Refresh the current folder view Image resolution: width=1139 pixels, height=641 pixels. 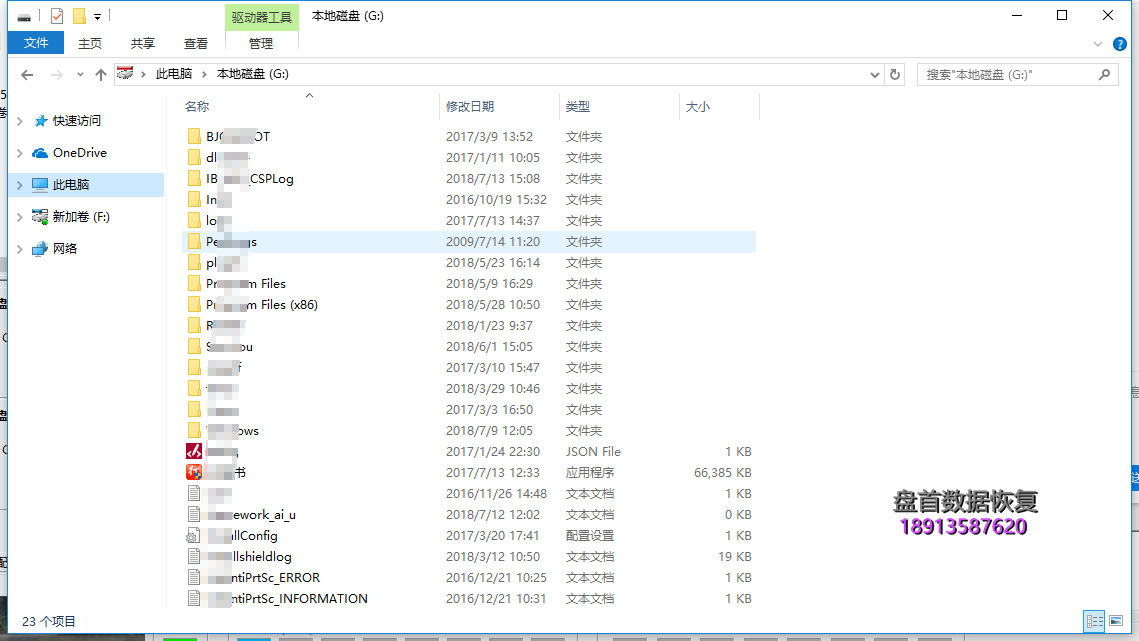(895, 74)
